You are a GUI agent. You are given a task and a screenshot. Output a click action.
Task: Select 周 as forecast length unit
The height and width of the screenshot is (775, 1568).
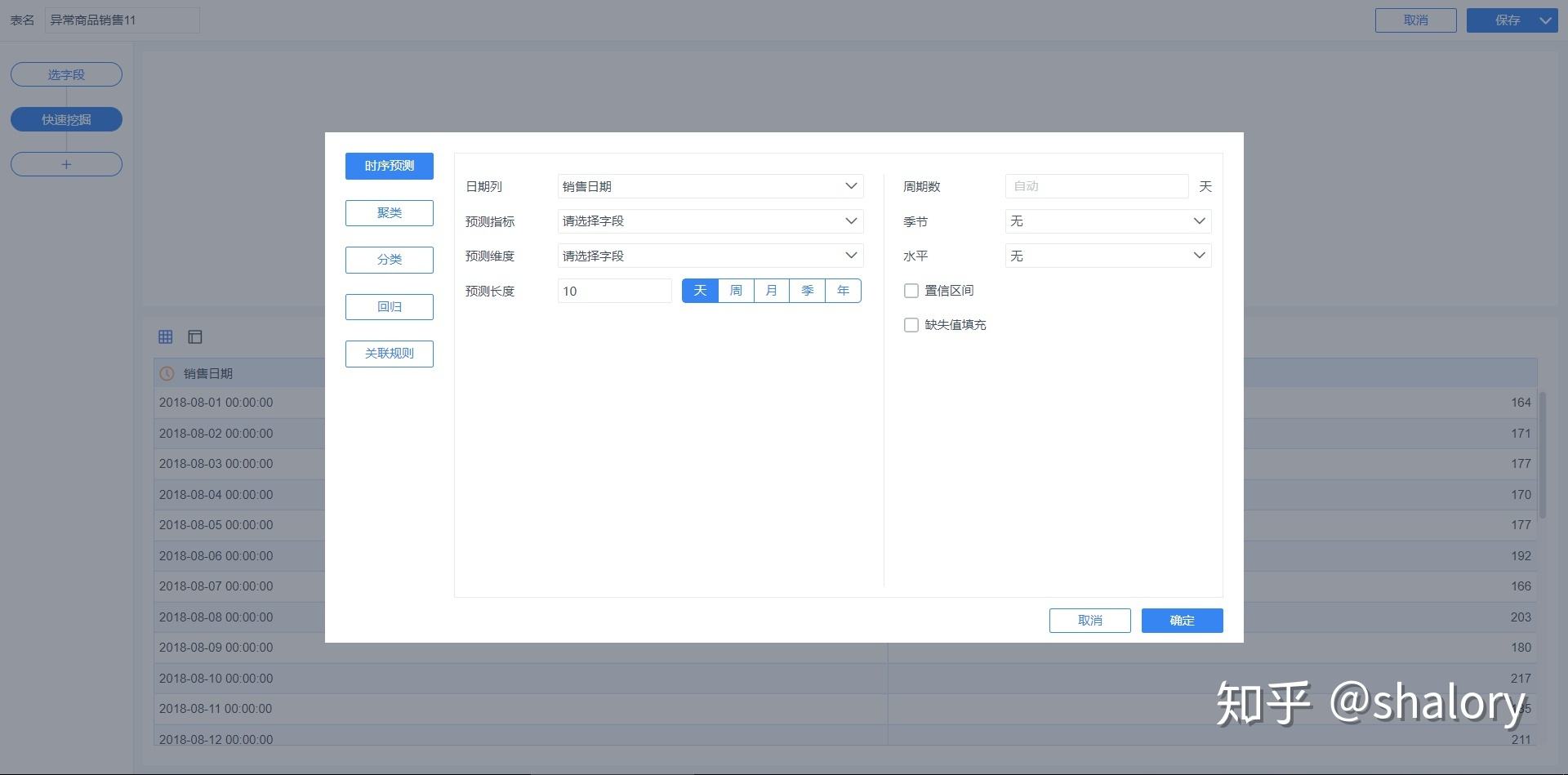click(736, 291)
